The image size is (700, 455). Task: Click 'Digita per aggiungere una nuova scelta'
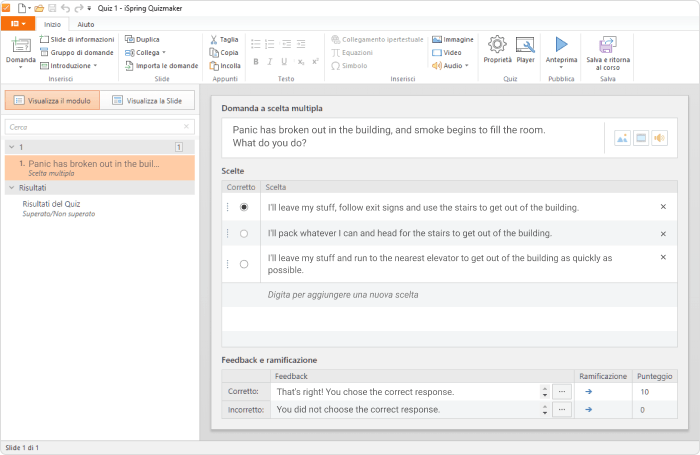343,295
